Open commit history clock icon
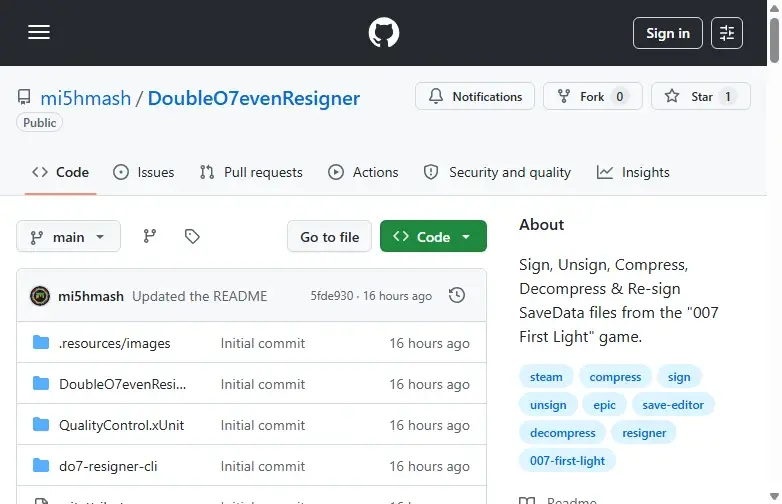This screenshot has height=504, width=782. (x=457, y=295)
